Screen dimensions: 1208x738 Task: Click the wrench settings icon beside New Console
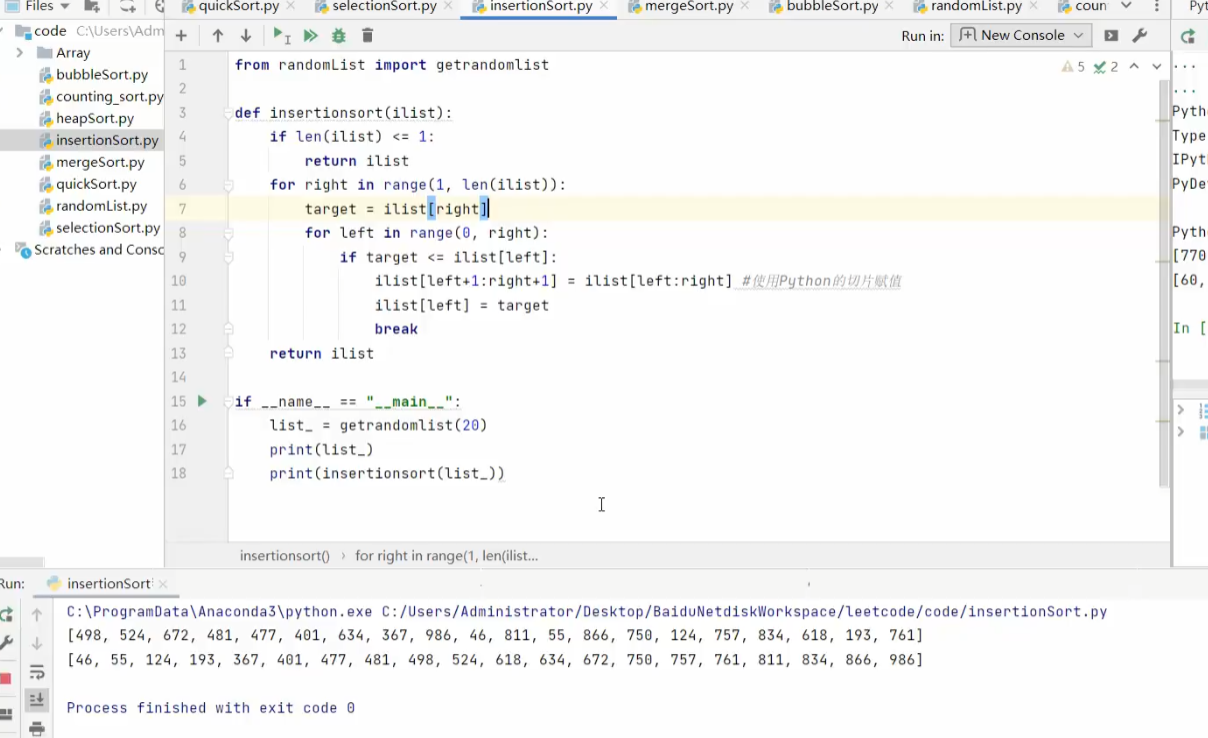(1139, 36)
